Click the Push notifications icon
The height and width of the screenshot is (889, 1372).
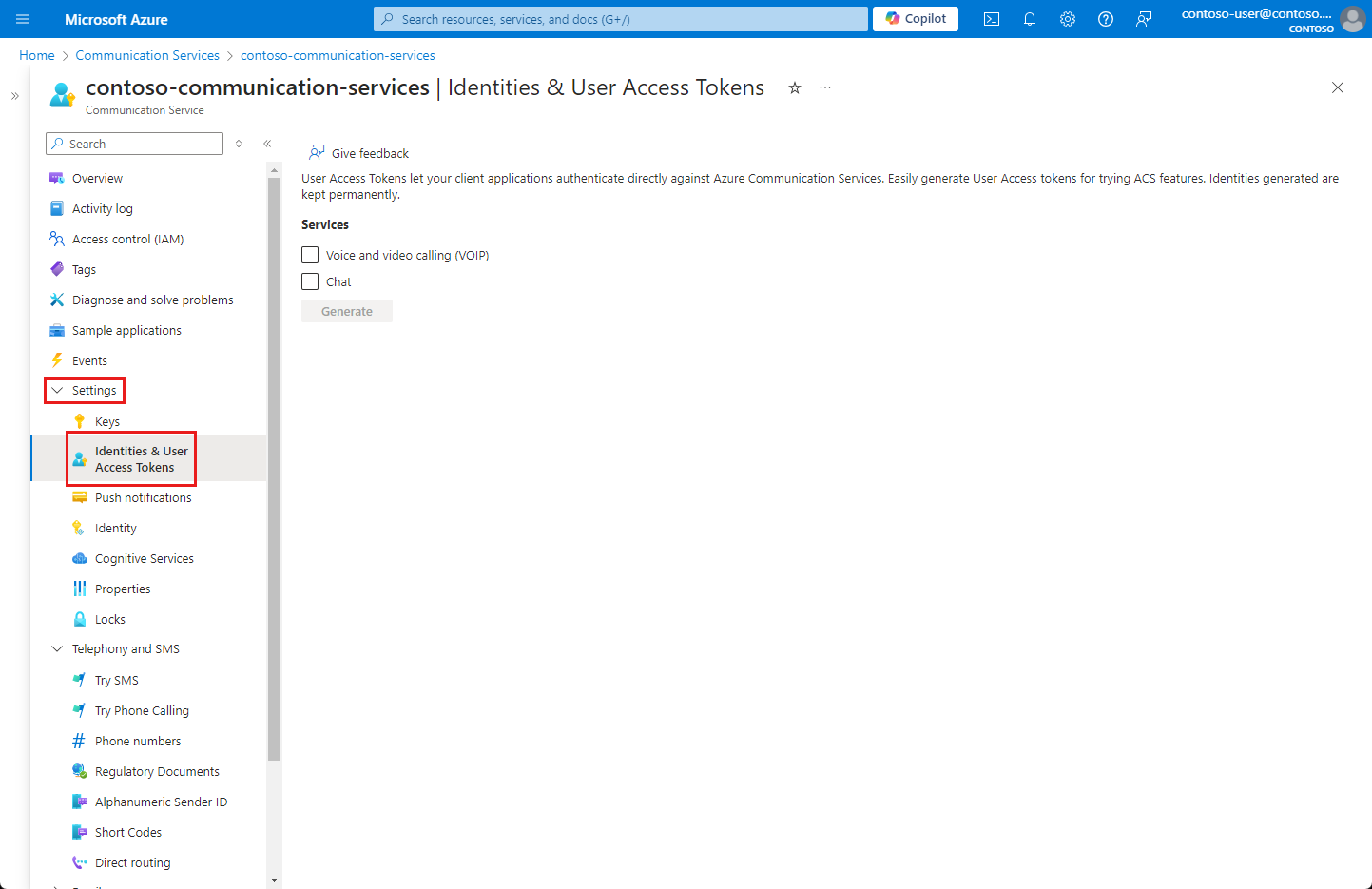point(80,497)
